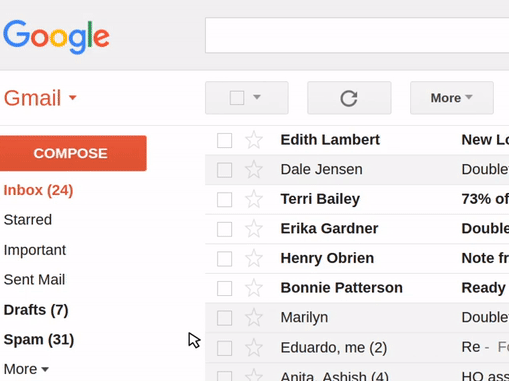The image size is (509, 381).
Task: Open the More actions toolbar dropdown
Action: (452, 98)
